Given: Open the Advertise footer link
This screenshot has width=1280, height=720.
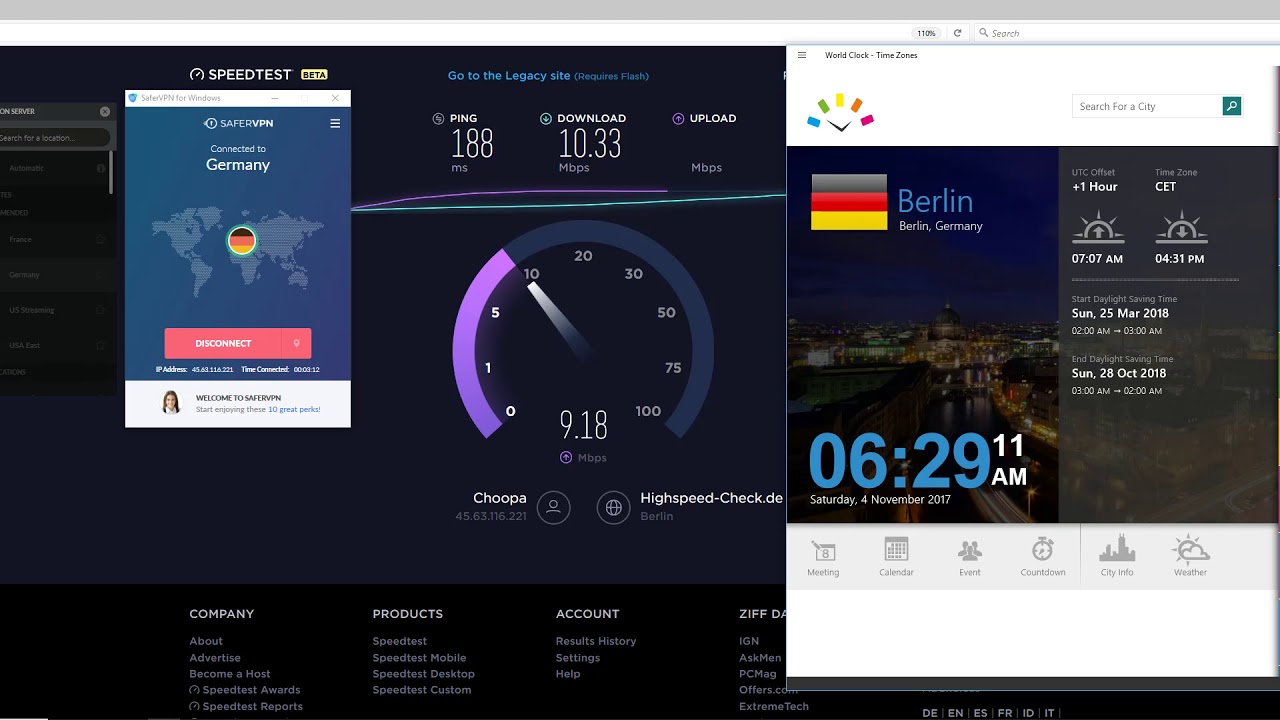Looking at the screenshot, I should (x=215, y=658).
